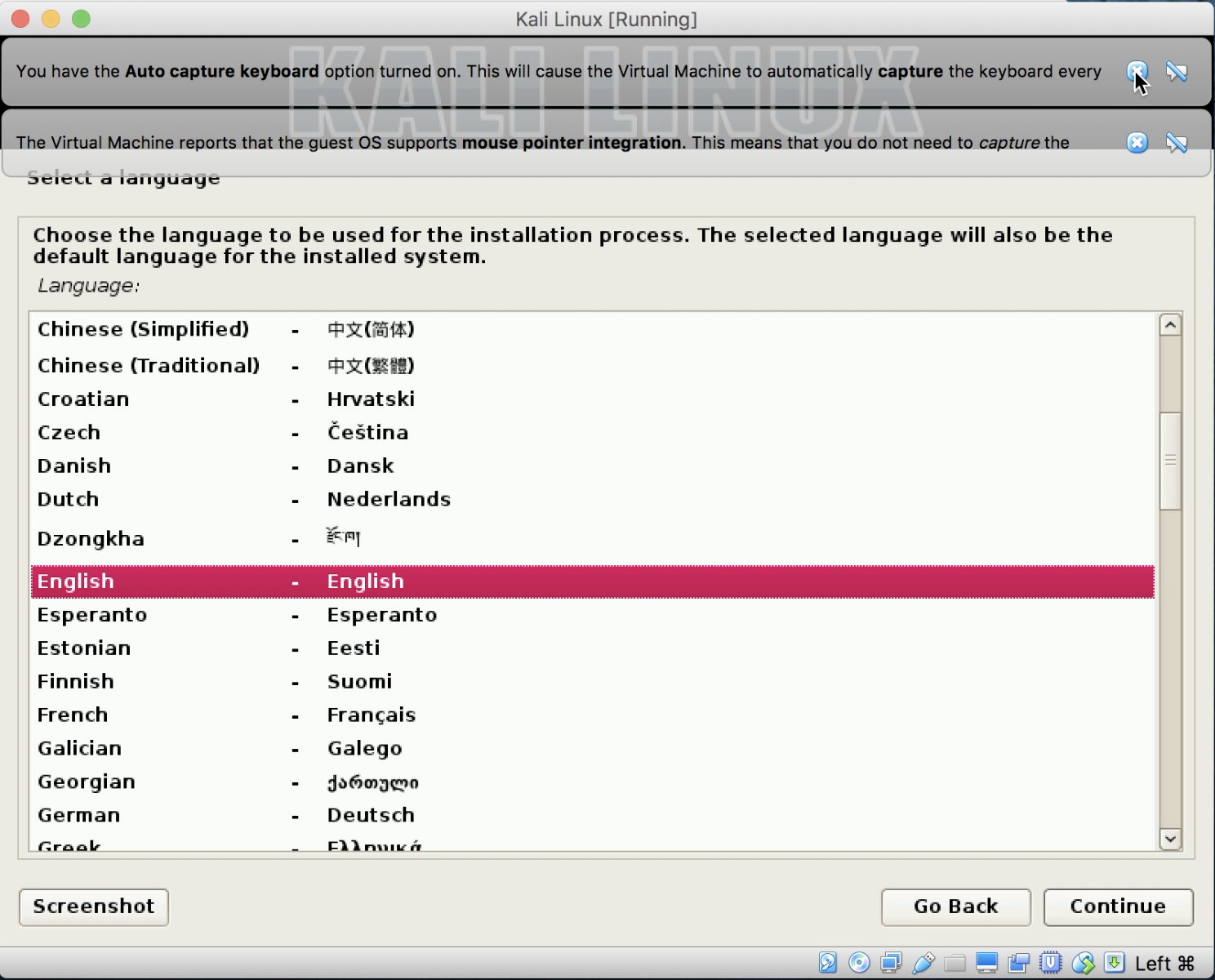1215x980 pixels.
Task: Select Estonian - Eesti row
Action: pos(593,648)
